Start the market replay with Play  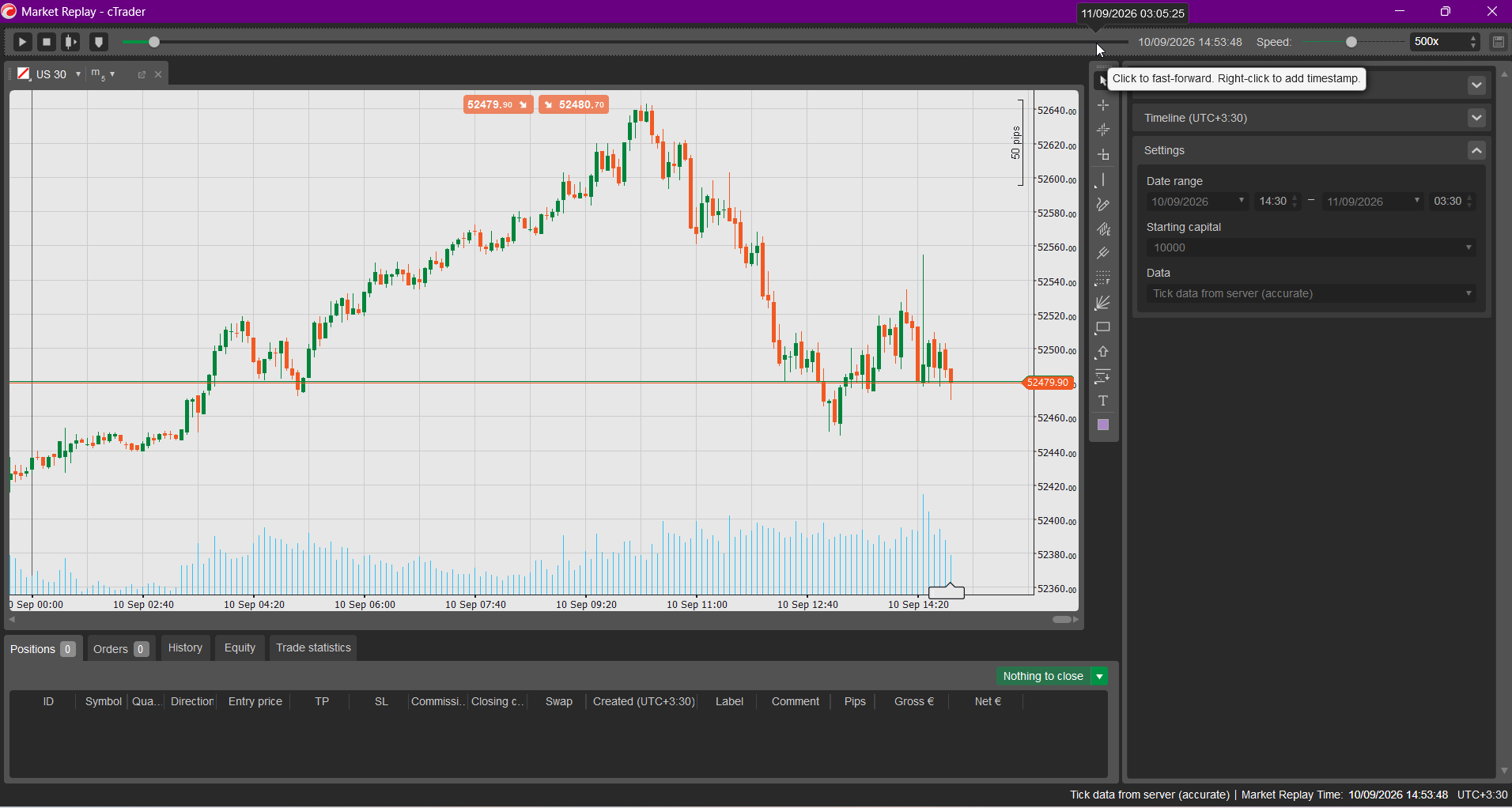22,42
